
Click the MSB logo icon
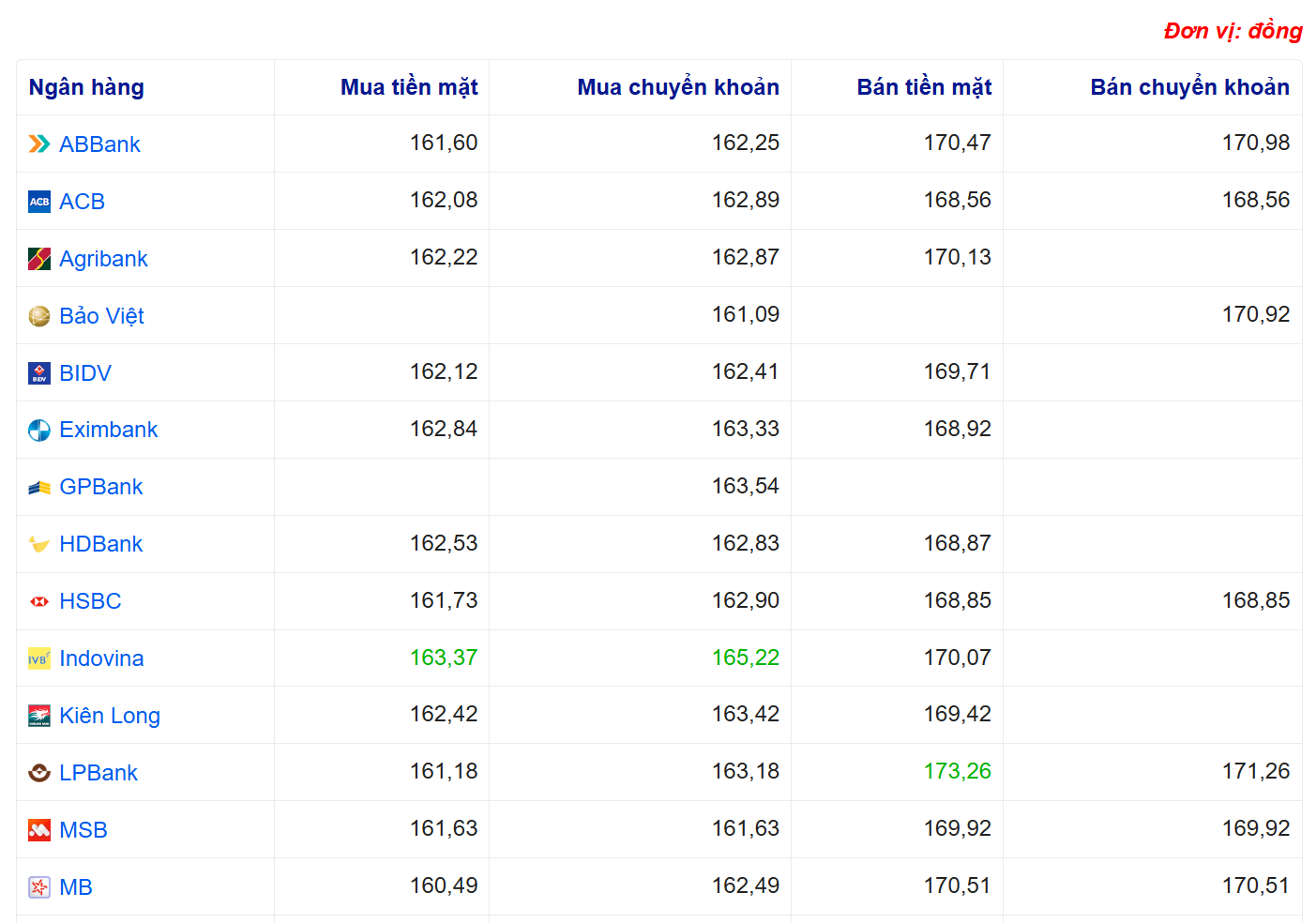pyautogui.click(x=39, y=830)
